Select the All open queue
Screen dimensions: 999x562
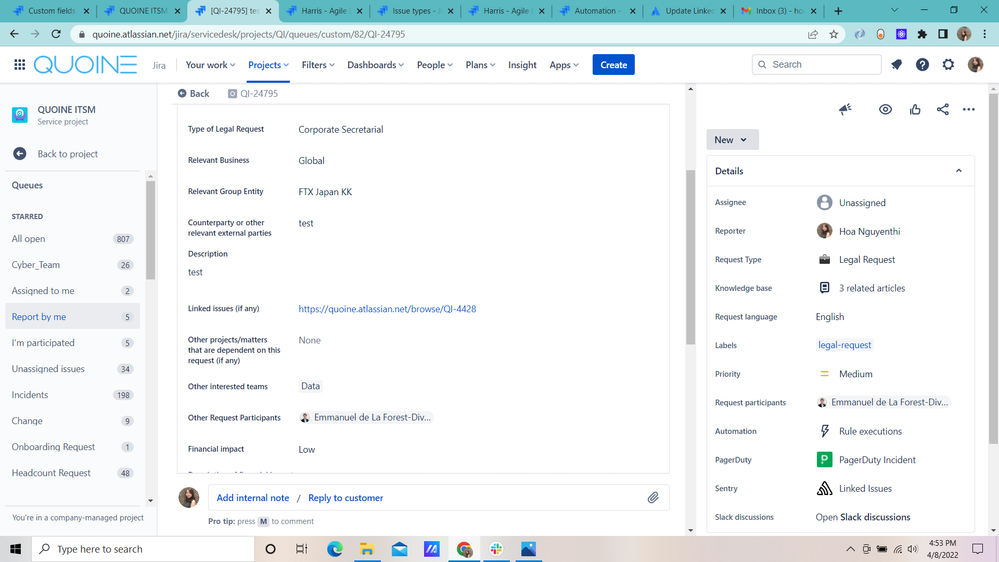[x=72, y=239]
